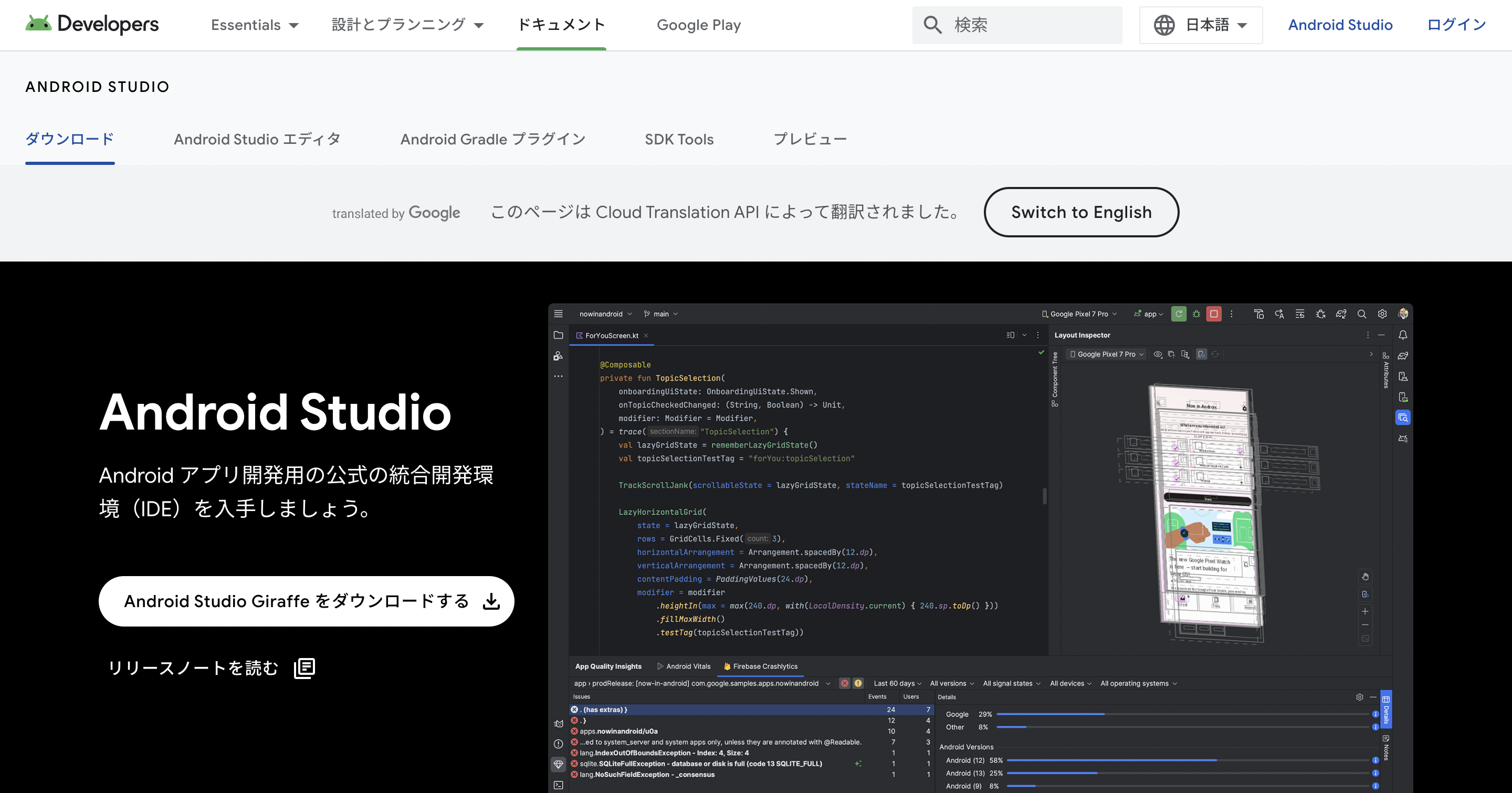
Task: Toggle the yellow warning filter button
Action: (x=858, y=683)
